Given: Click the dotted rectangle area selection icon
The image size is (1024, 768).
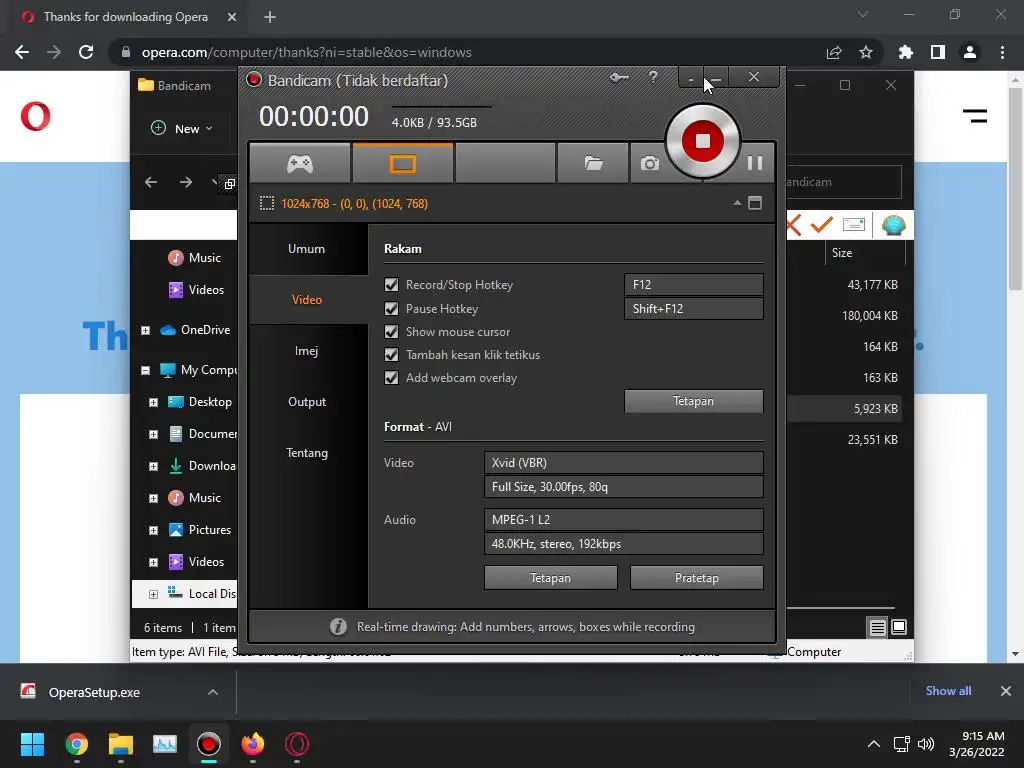Looking at the screenshot, I should point(266,203).
